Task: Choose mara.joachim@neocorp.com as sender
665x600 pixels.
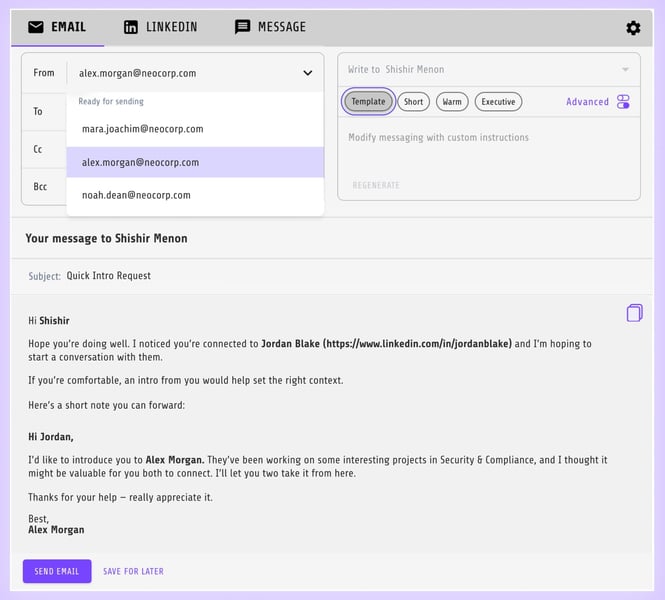Action: [x=142, y=129]
